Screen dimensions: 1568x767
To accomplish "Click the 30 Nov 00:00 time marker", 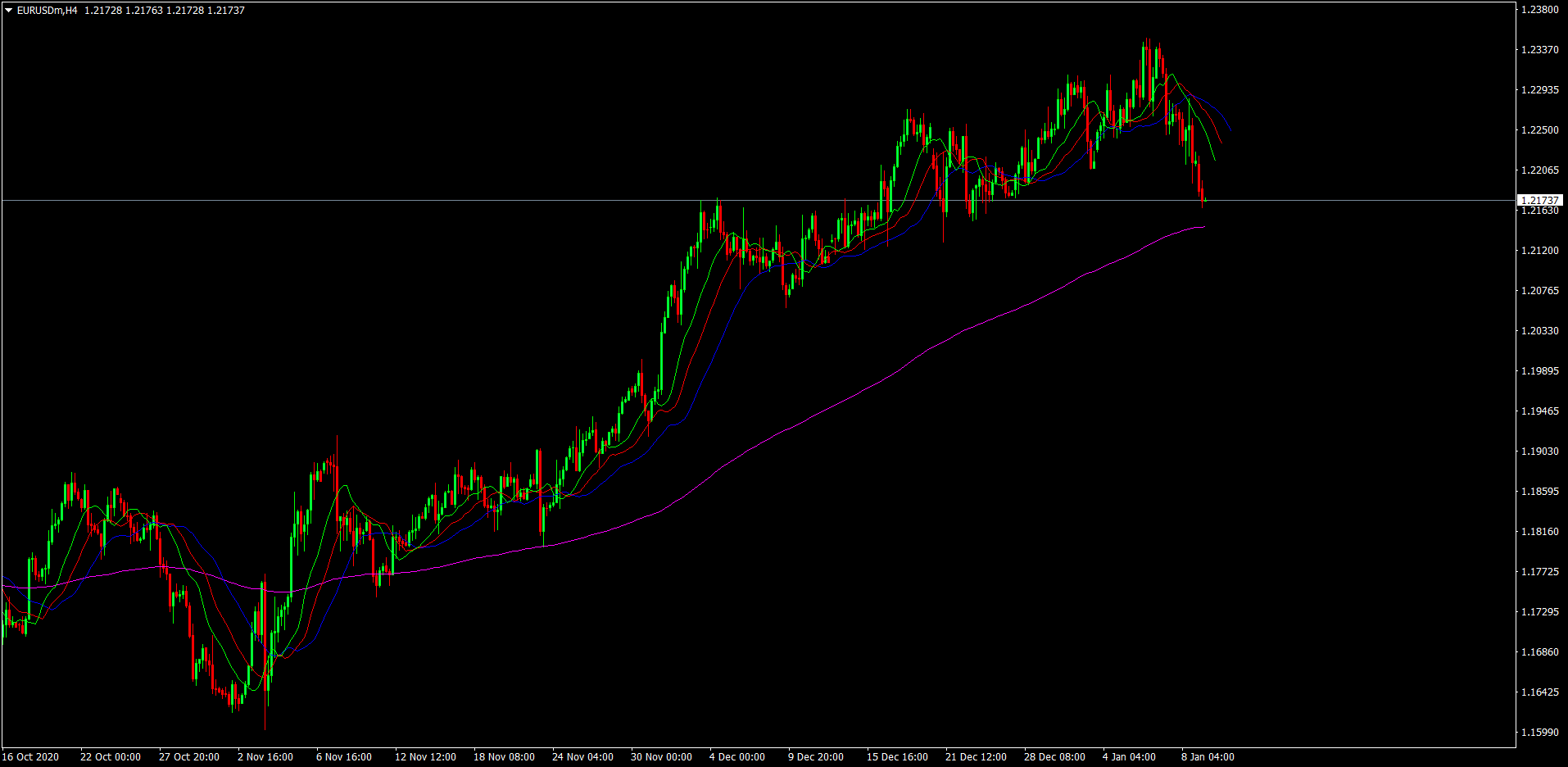I will pos(661,757).
